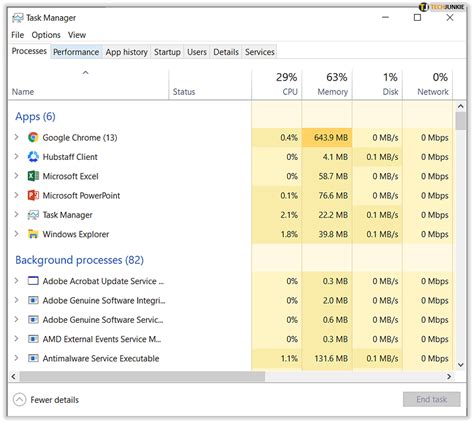The image size is (474, 423).
Task: Click the Apps (6) group heading
Action: [35, 116]
